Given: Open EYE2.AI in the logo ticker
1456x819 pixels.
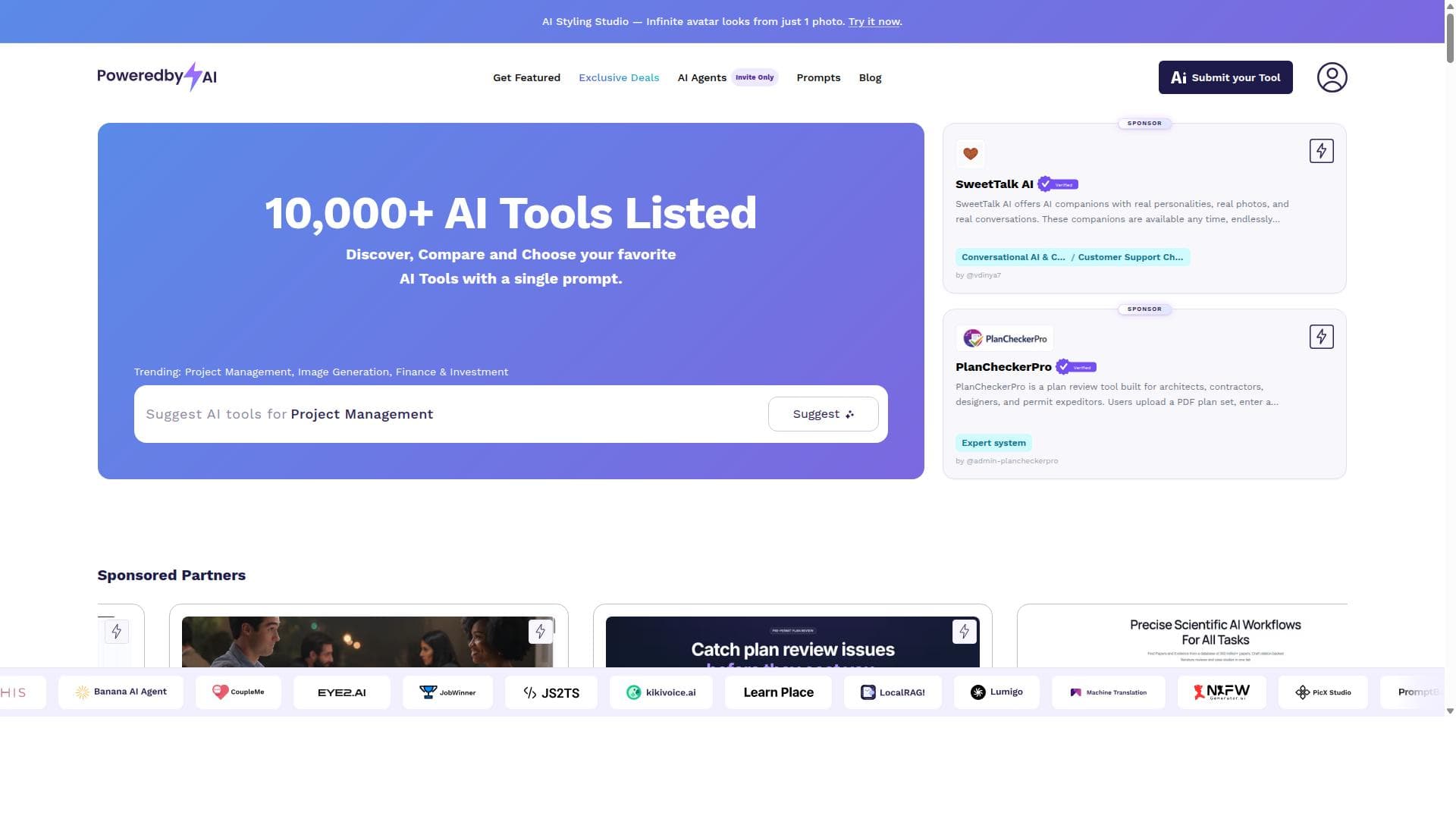Looking at the screenshot, I should tap(342, 692).
